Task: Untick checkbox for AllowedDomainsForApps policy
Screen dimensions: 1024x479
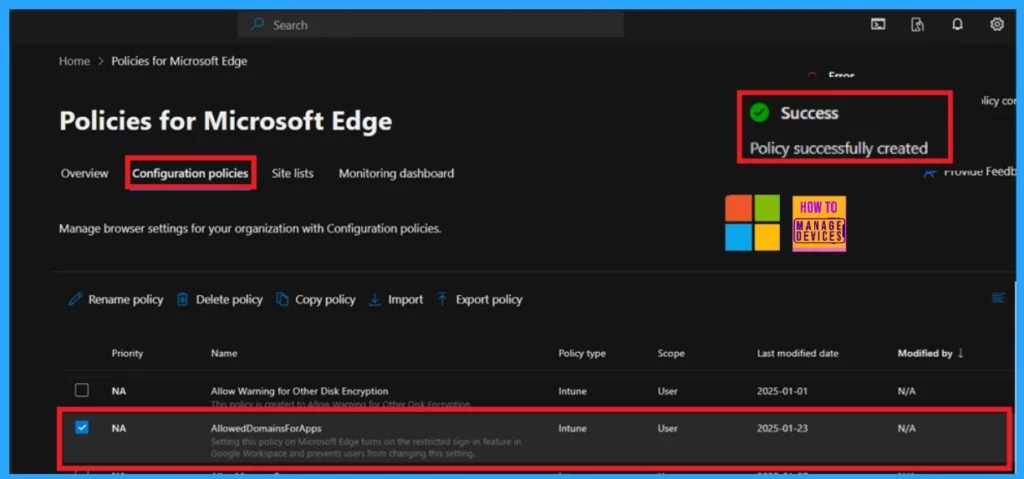Action: click(82, 427)
